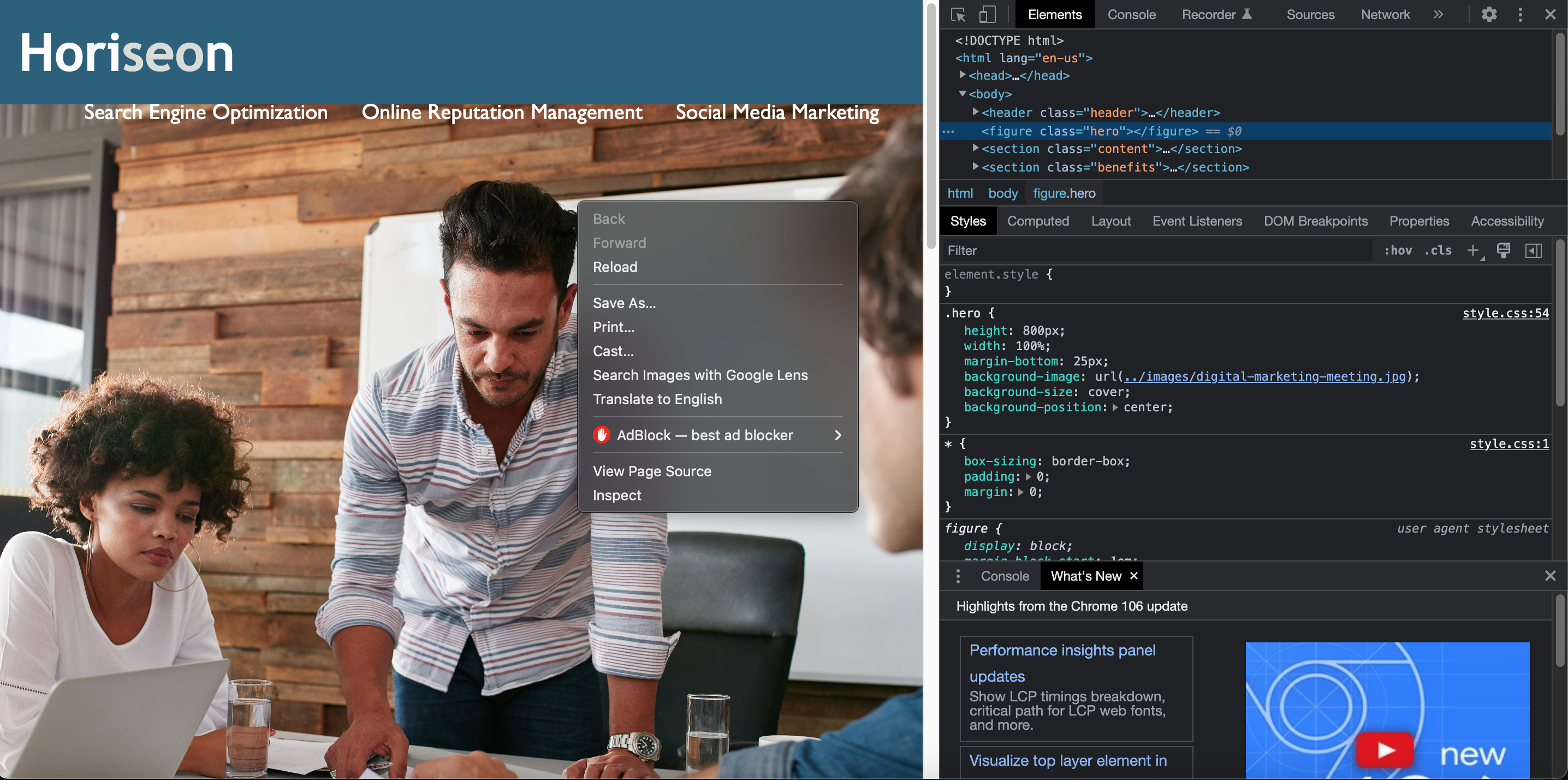The image size is (1568, 780).
Task: Open the digital-marketing-meeting.jpg URL link
Action: pyautogui.click(x=1265, y=376)
